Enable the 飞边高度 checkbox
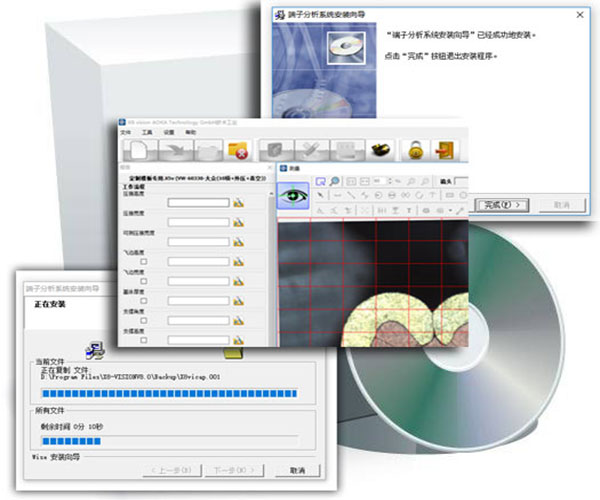600x500 pixels. [143, 262]
